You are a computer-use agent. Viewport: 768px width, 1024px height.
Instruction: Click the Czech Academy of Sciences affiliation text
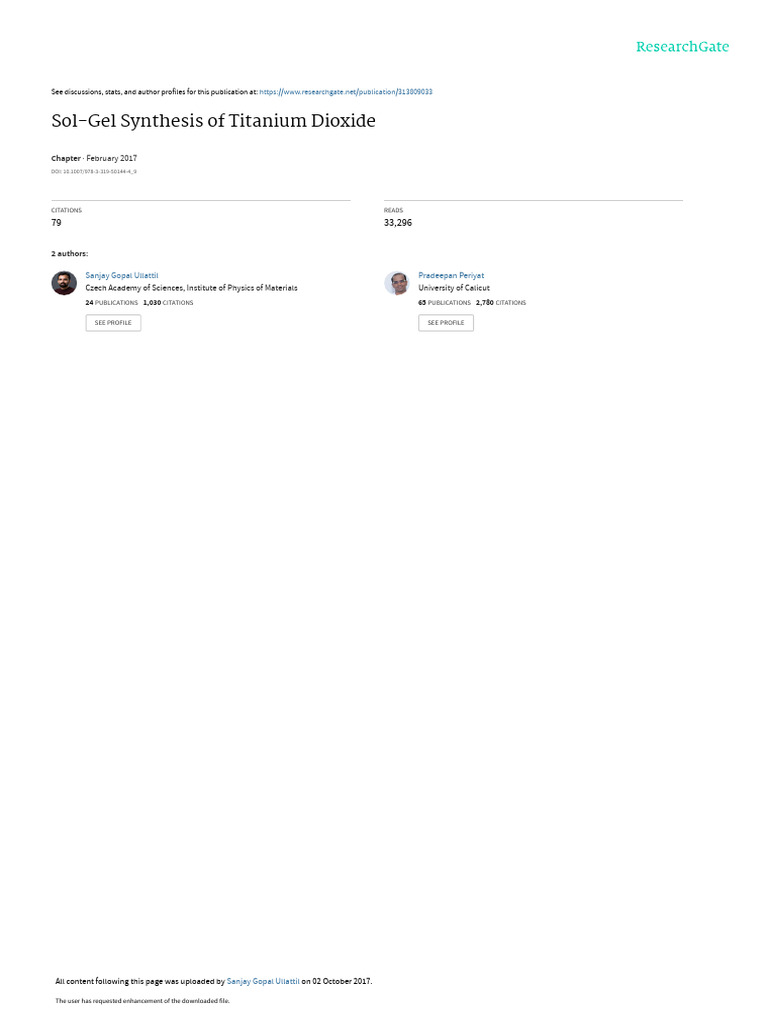(191, 288)
